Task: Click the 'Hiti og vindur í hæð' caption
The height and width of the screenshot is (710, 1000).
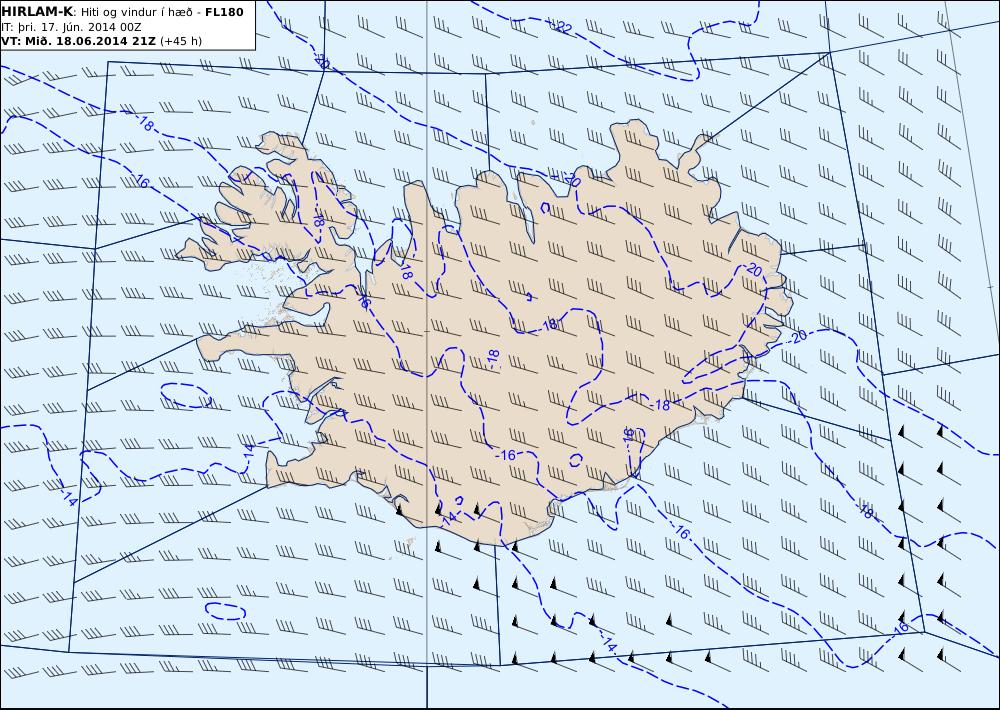Action: [x=136, y=12]
